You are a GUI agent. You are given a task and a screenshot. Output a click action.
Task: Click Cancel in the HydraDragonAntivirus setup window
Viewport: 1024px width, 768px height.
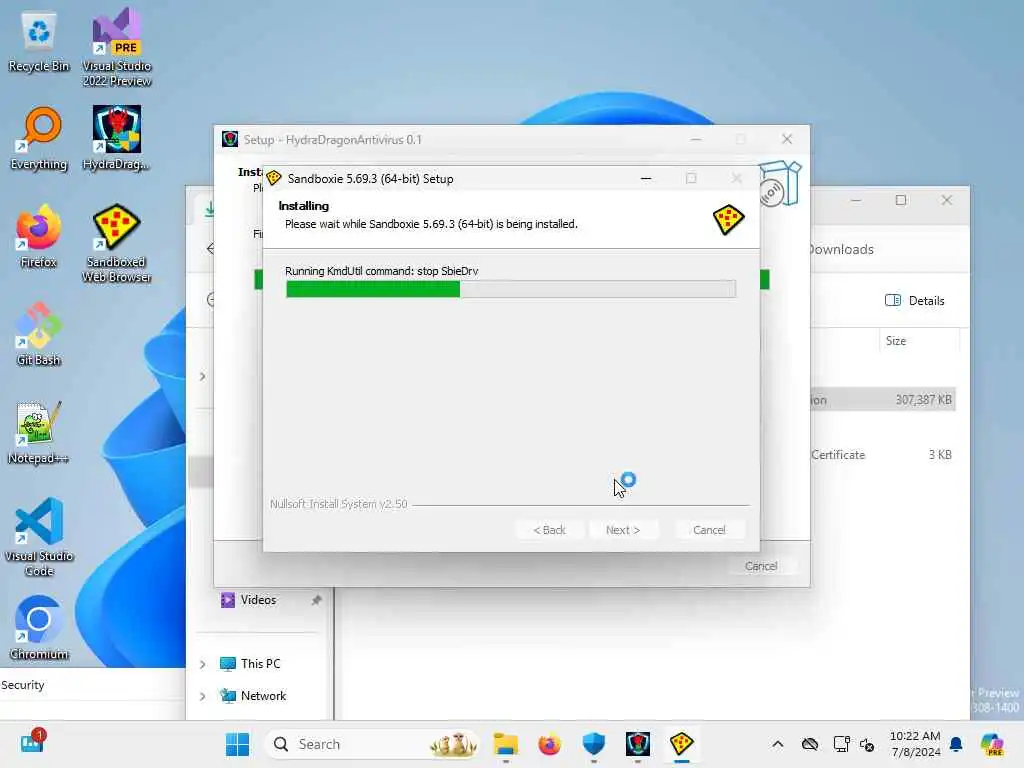tap(761, 566)
